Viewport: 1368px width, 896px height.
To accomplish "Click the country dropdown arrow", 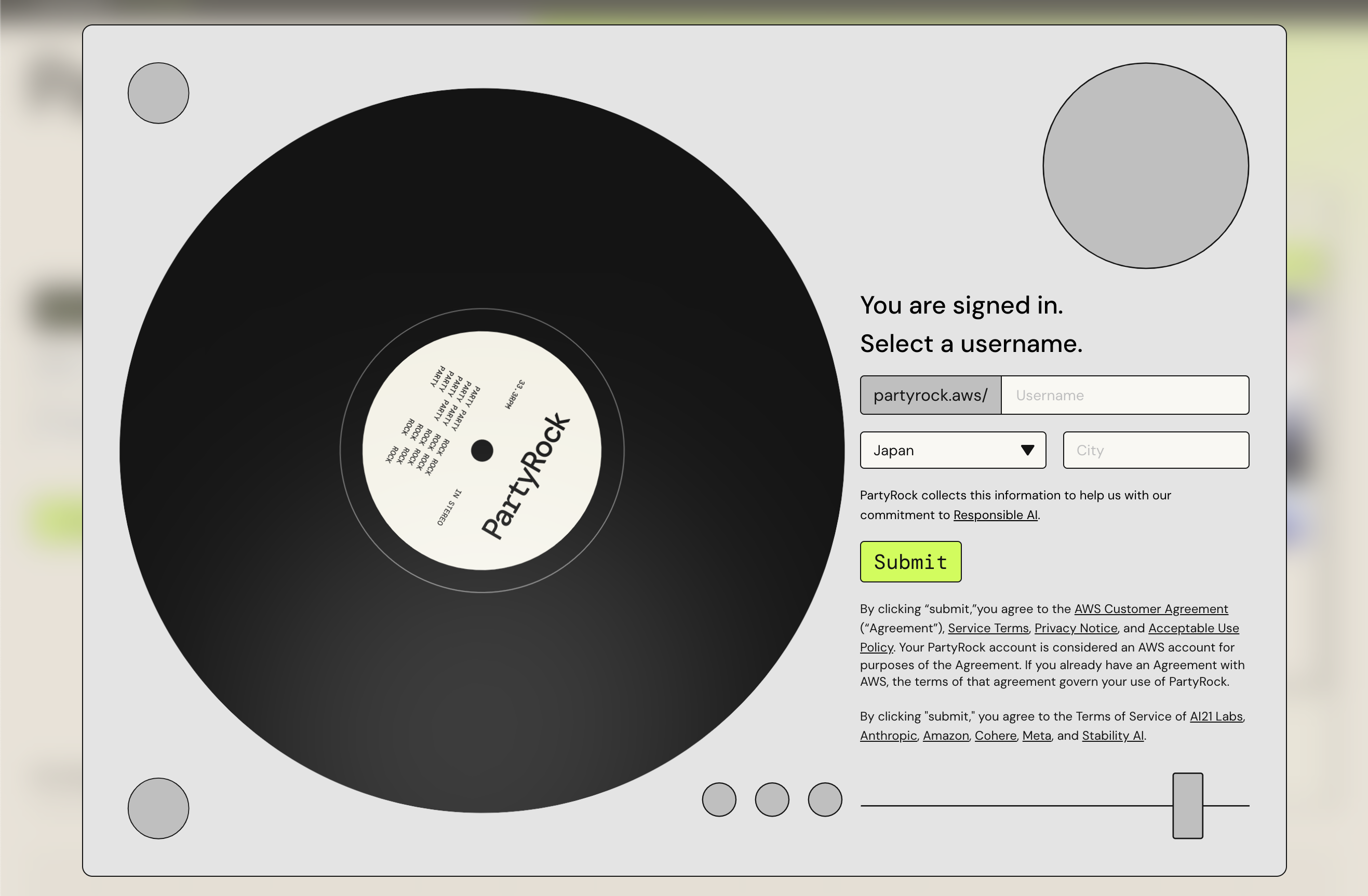I will 1027,450.
